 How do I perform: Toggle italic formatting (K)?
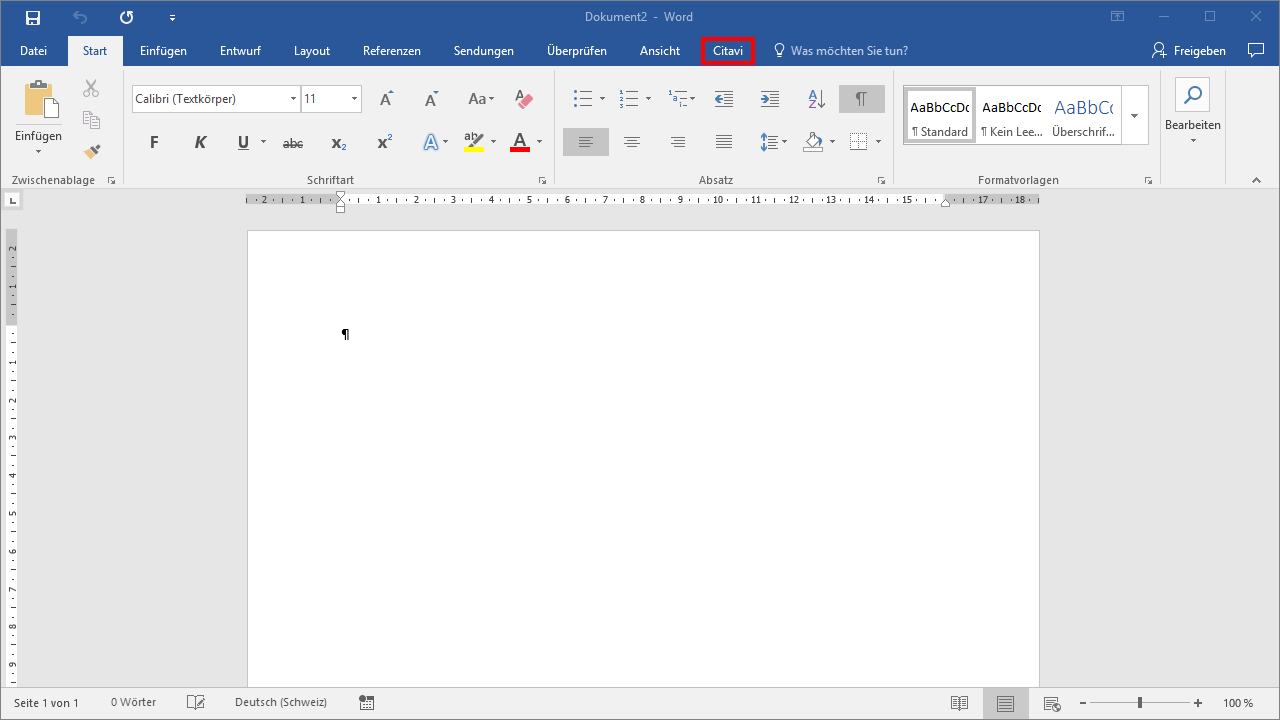[x=200, y=143]
